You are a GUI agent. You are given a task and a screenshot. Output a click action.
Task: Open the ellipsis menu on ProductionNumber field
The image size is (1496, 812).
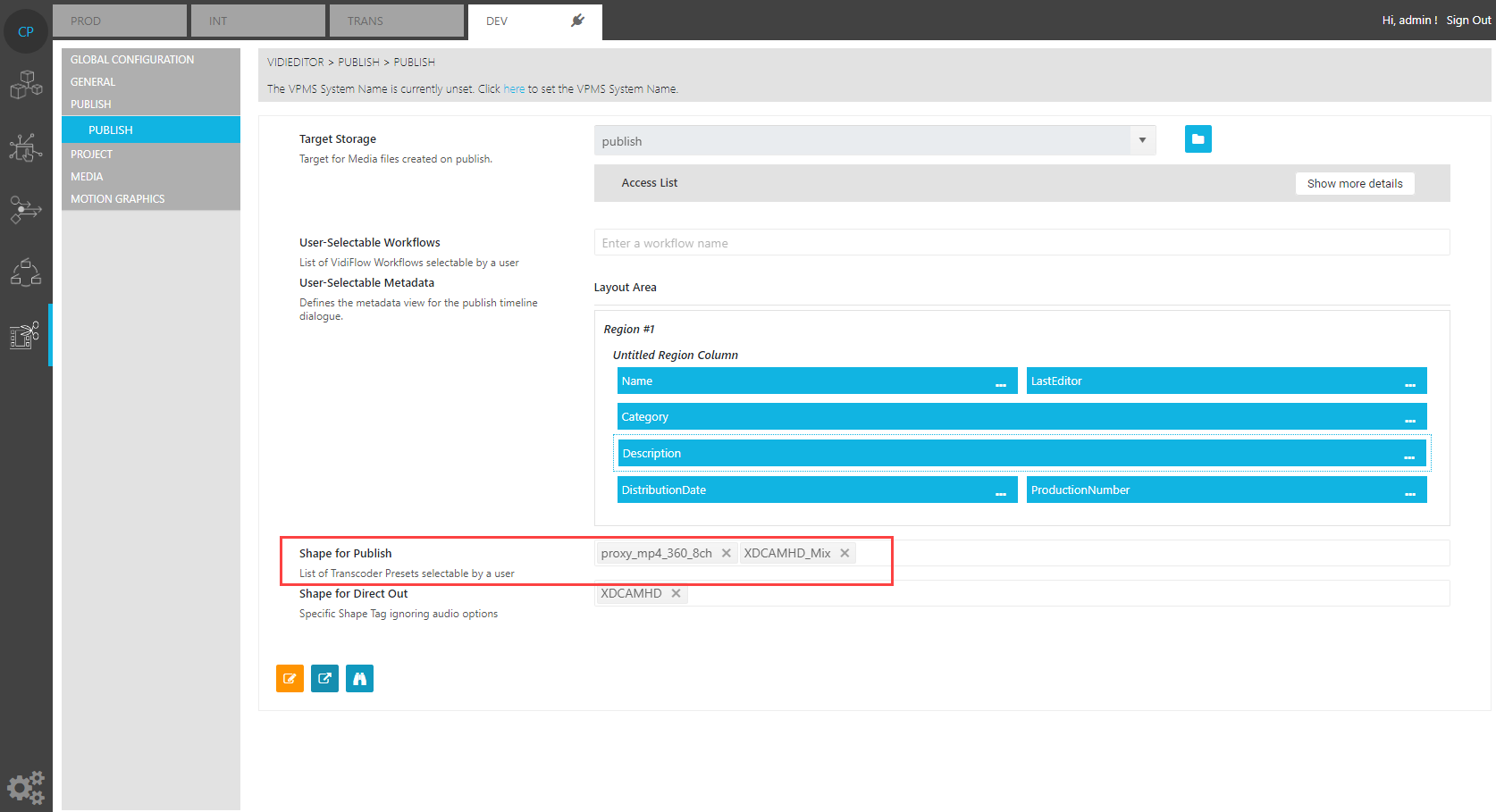(x=1409, y=492)
